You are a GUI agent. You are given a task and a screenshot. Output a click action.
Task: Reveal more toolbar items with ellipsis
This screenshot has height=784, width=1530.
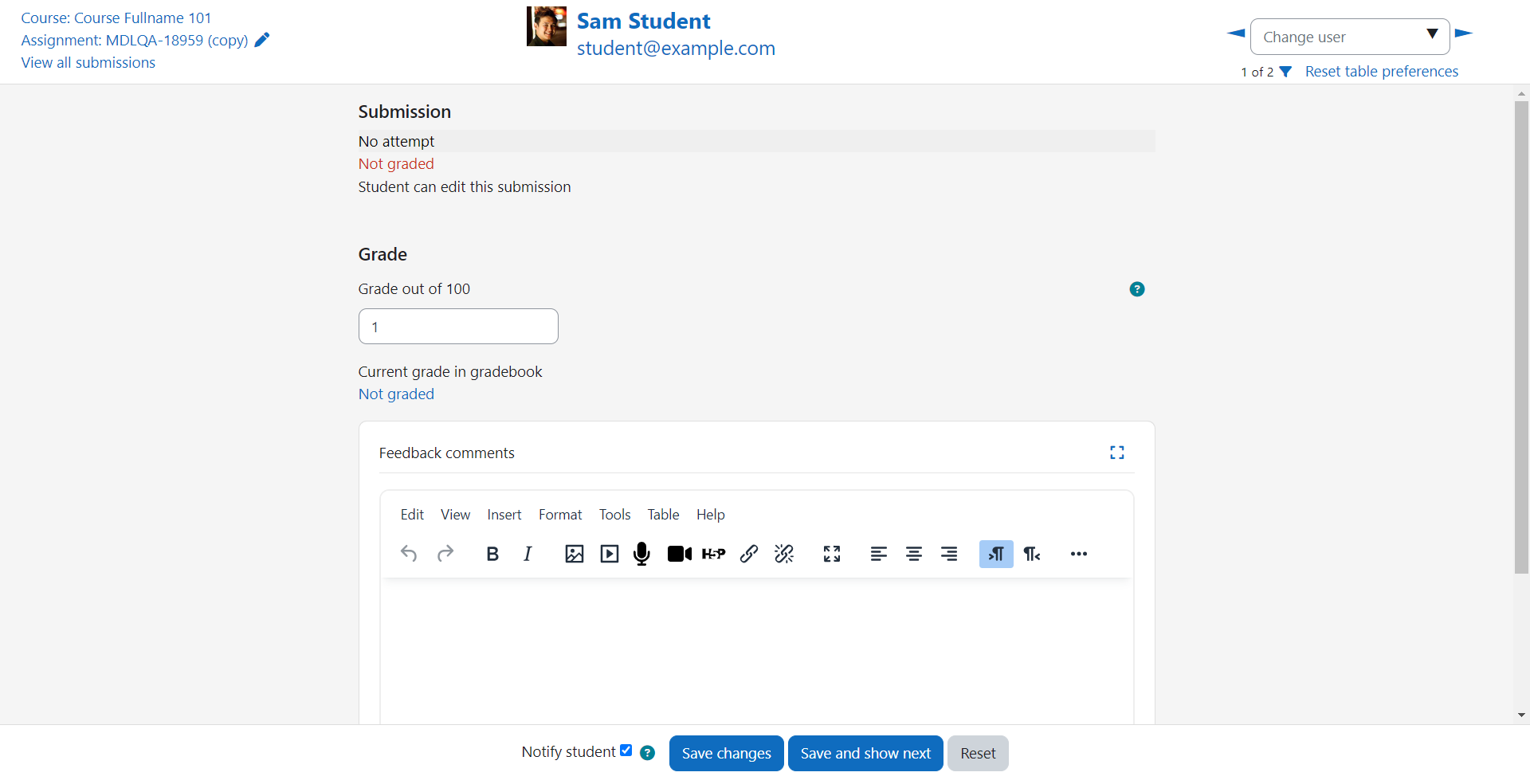[1079, 554]
